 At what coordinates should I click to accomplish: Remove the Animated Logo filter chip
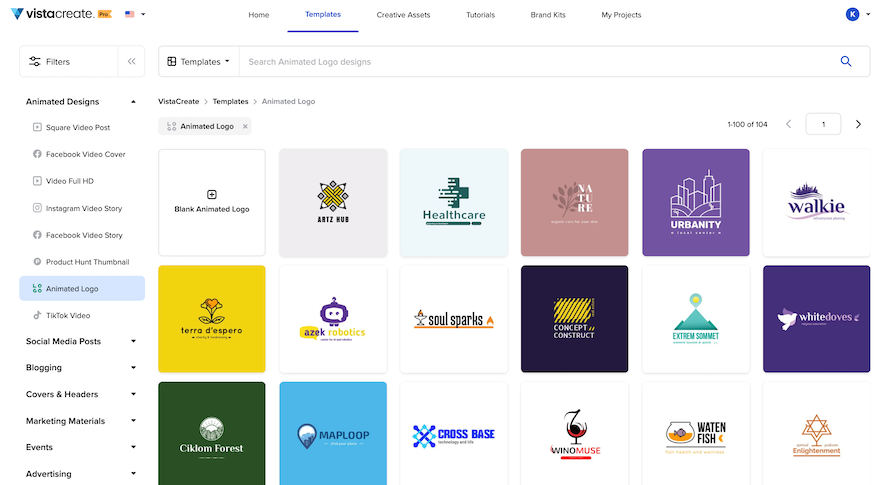coord(245,127)
